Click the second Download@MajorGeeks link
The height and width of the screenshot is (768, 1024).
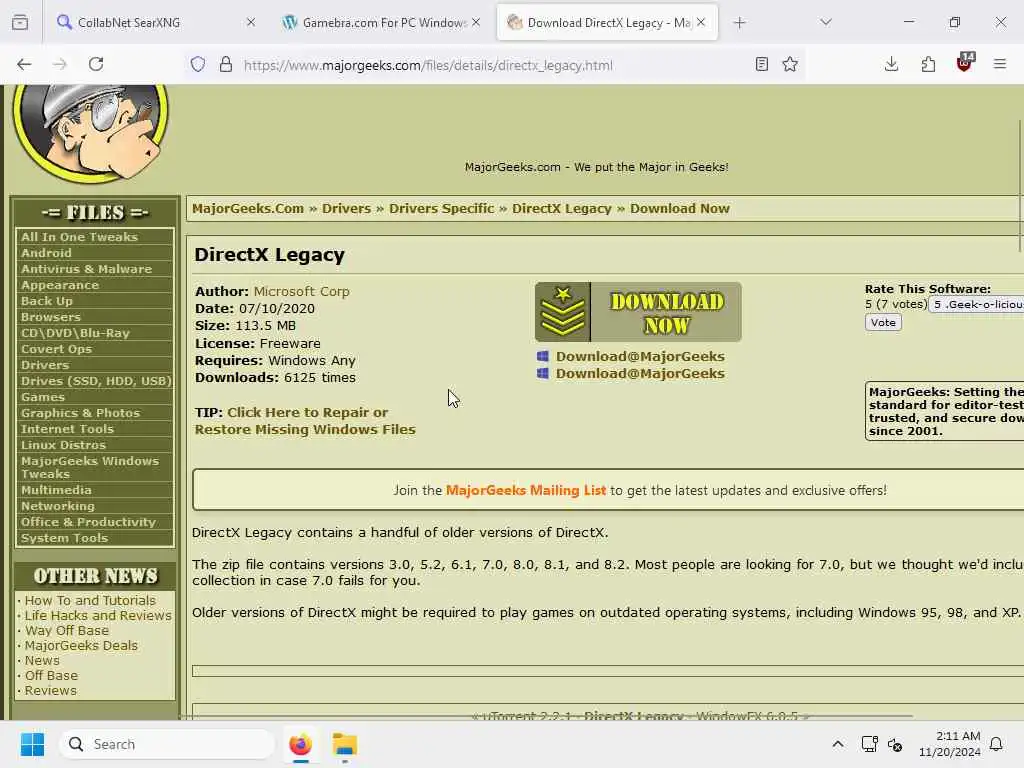[640, 374]
